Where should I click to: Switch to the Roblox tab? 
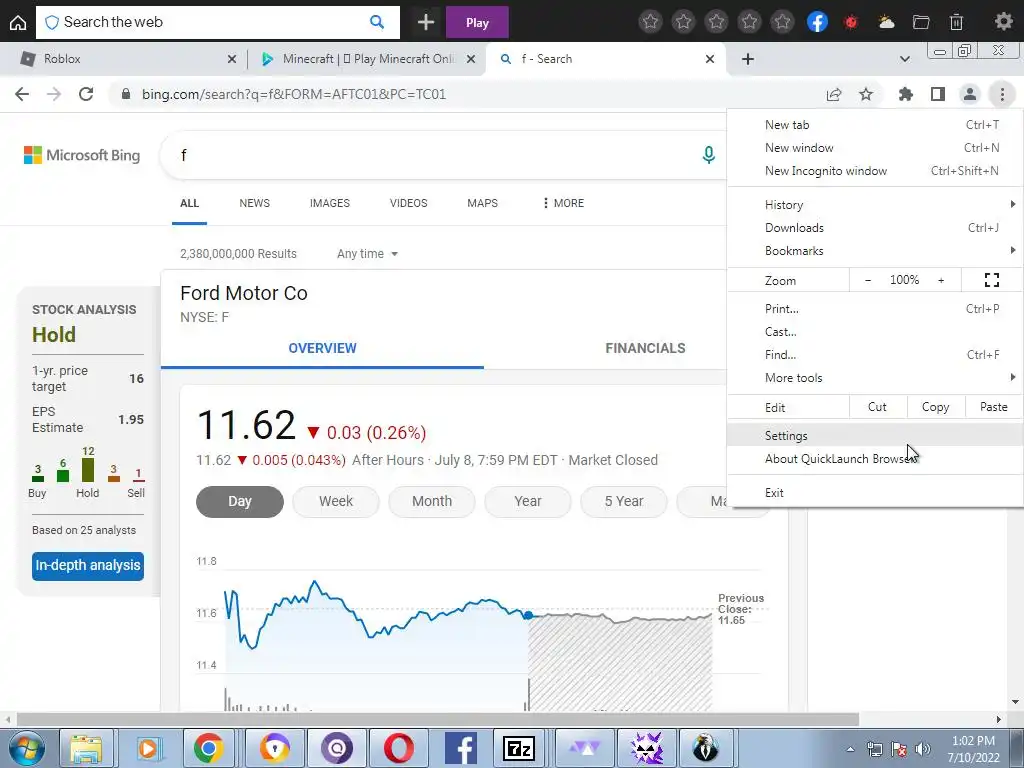tap(123, 59)
